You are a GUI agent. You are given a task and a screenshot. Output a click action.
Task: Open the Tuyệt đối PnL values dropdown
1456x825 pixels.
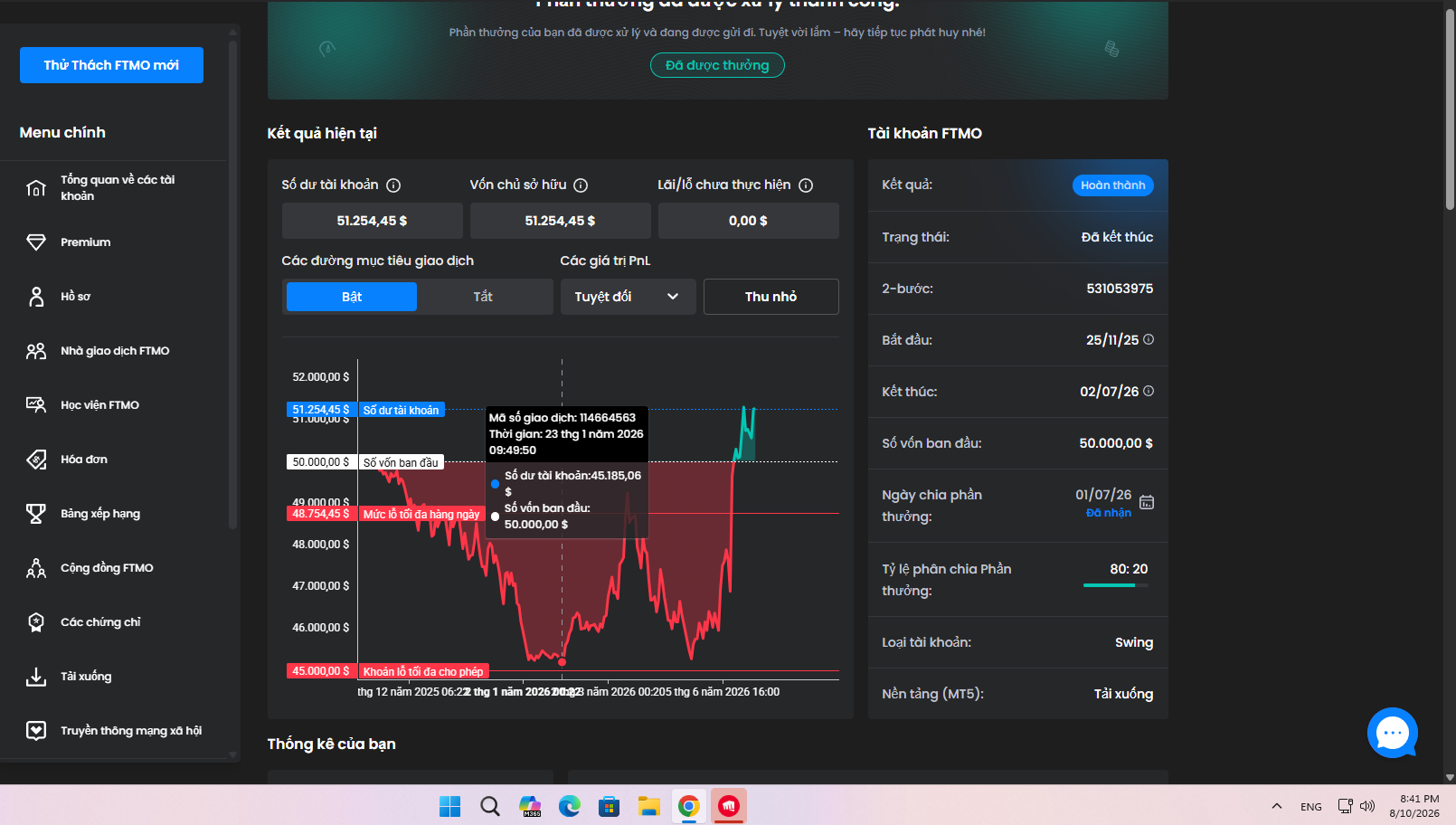[x=628, y=297]
